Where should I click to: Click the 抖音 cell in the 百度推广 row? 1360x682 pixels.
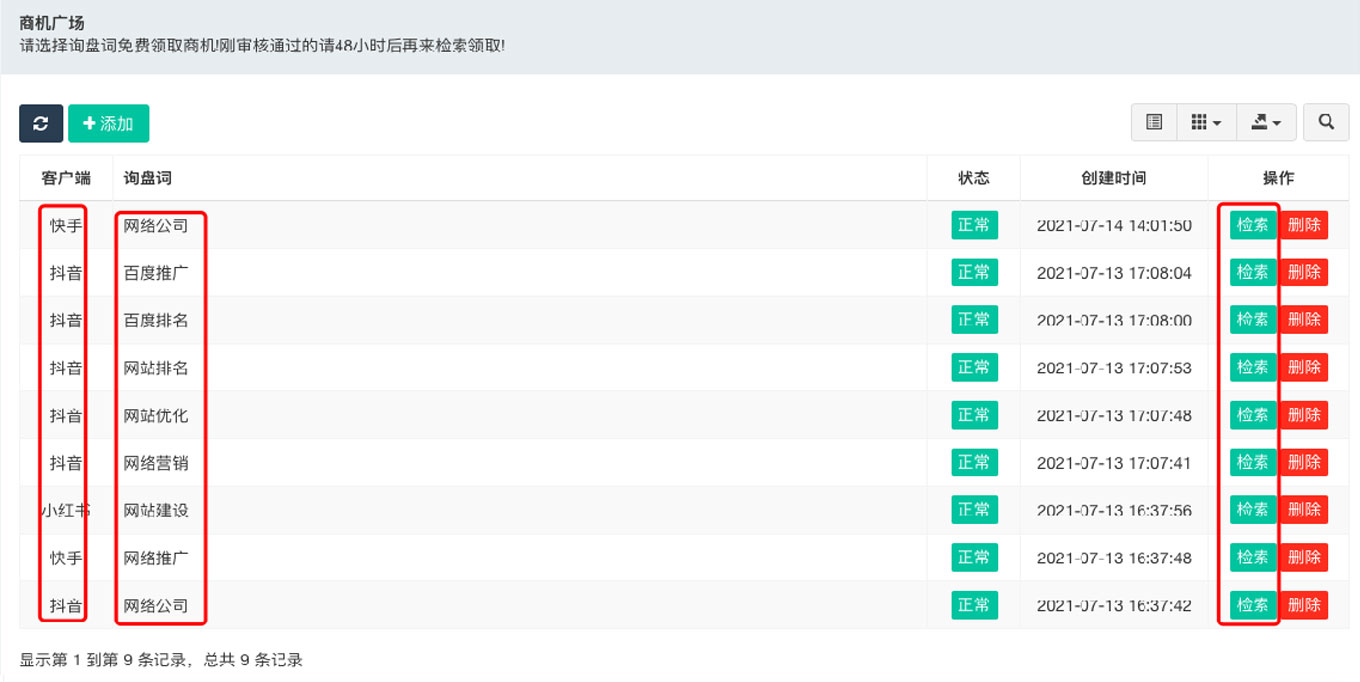[66, 273]
